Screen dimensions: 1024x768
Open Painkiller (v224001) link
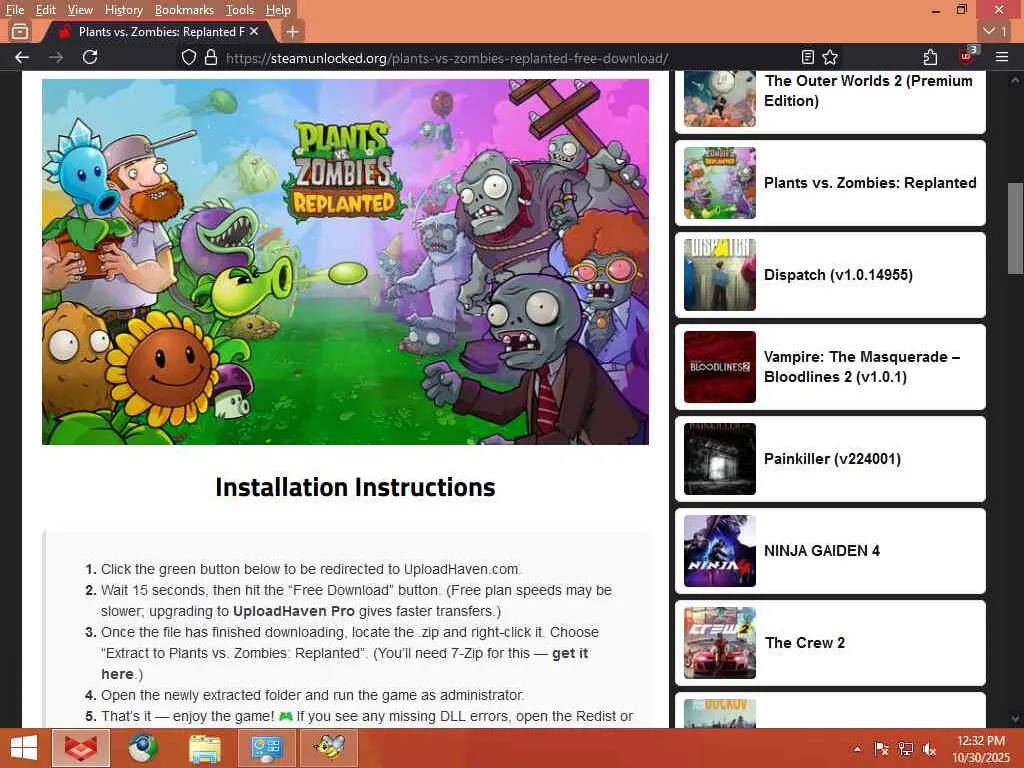pos(832,459)
